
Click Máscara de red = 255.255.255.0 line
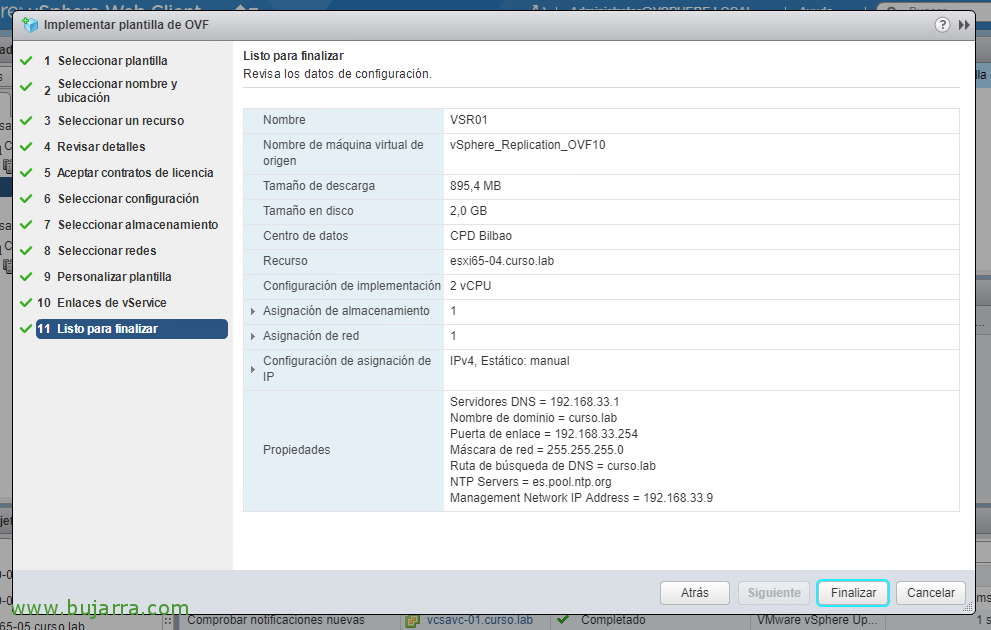click(x=537, y=450)
